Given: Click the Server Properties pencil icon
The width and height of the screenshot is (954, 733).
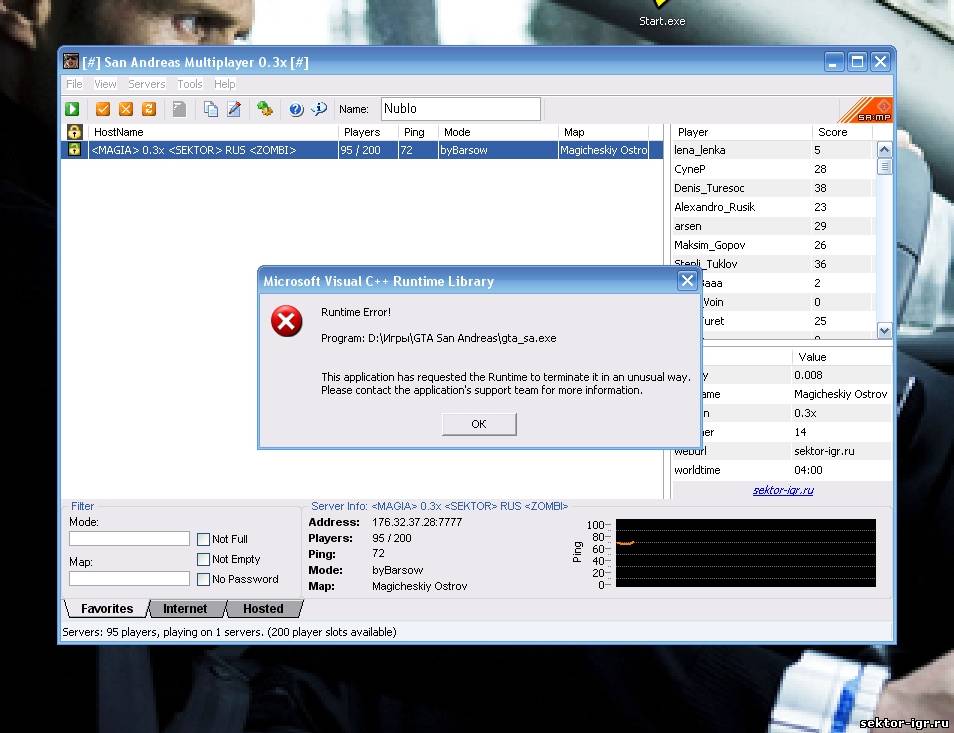Looking at the screenshot, I should (234, 109).
